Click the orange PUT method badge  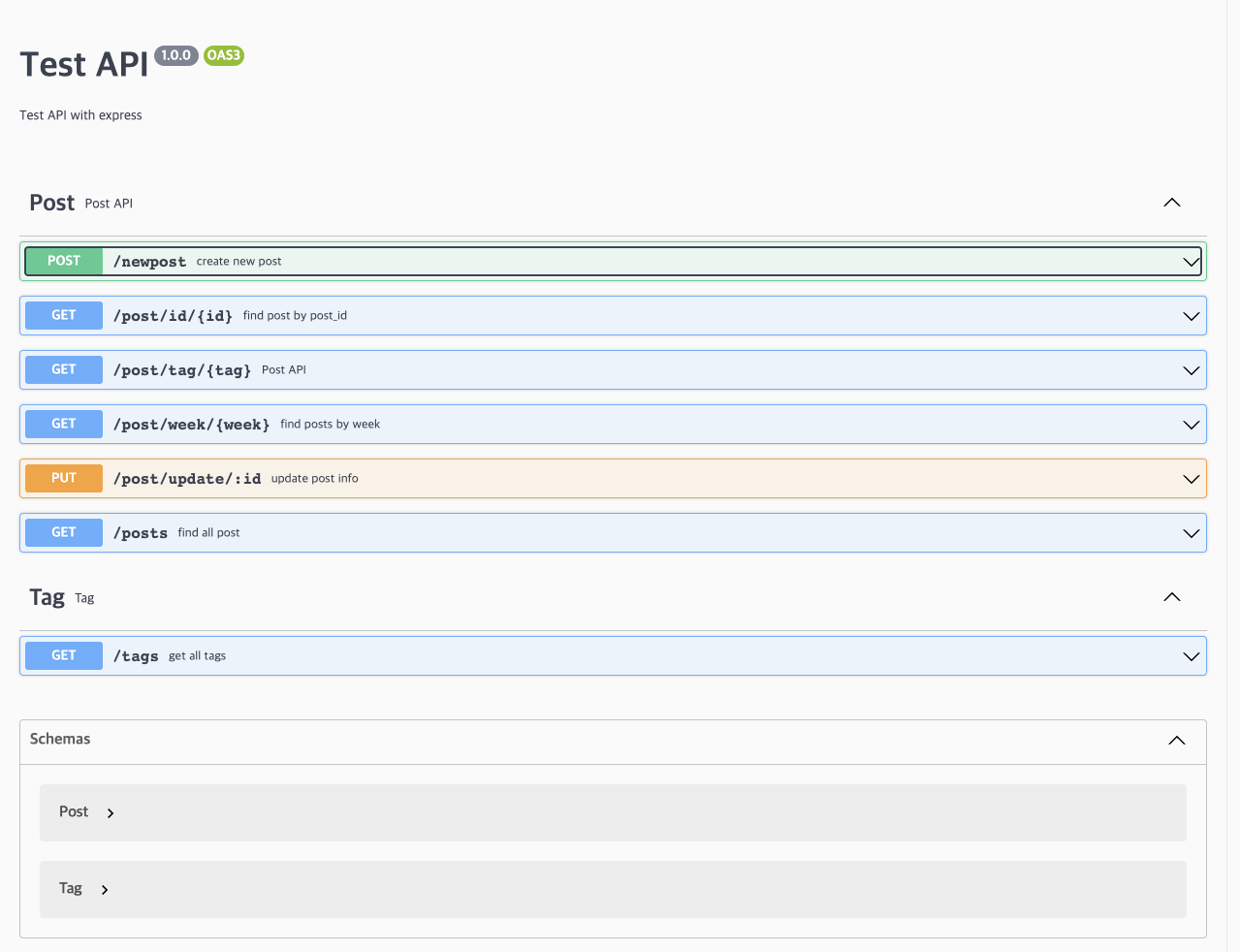tap(64, 478)
